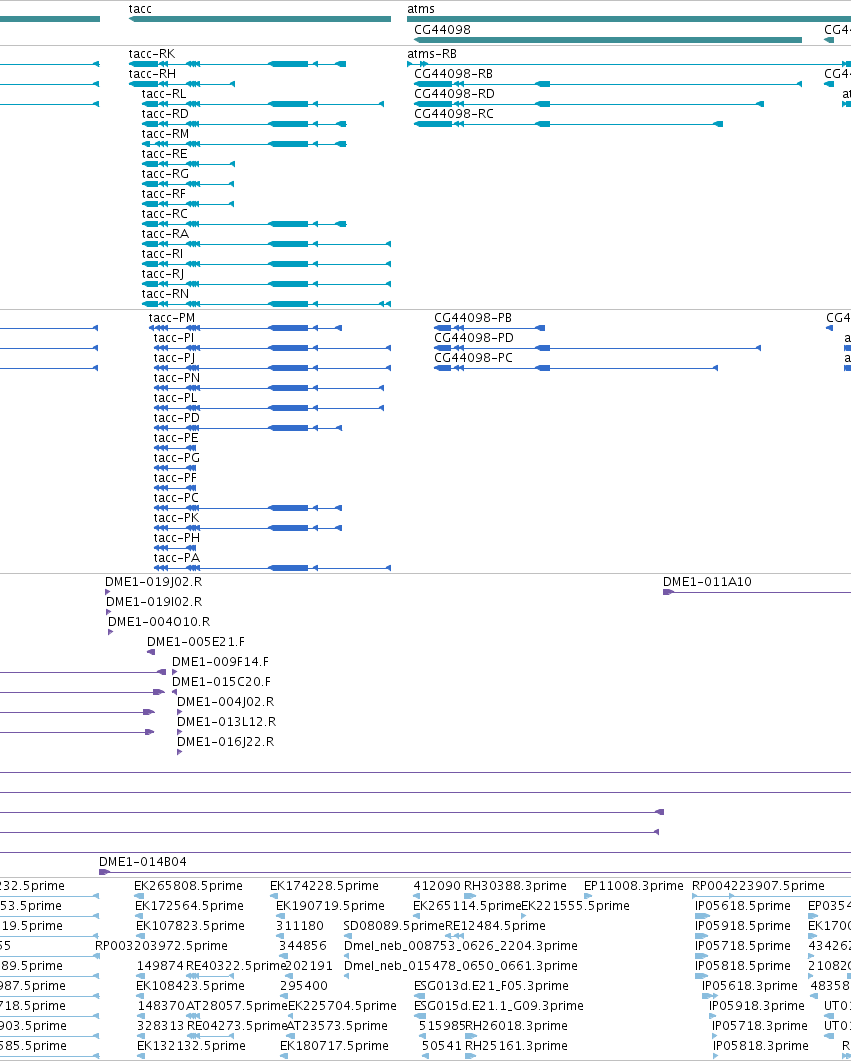Select the CG44098-RC transcript label
The image size is (851, 1061).
coord(454,114)
